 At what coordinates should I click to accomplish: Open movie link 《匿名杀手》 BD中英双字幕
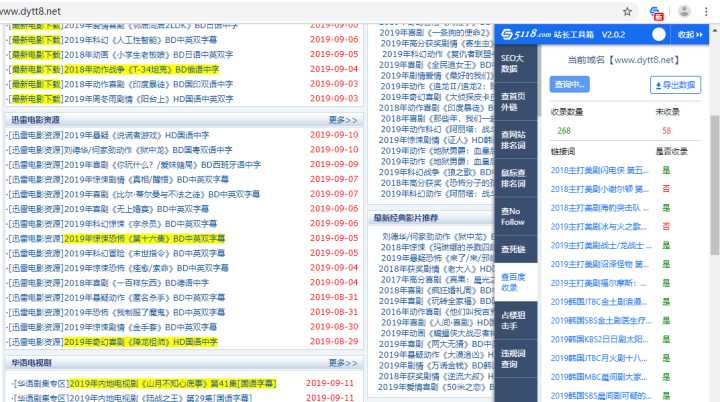[144, 297]
